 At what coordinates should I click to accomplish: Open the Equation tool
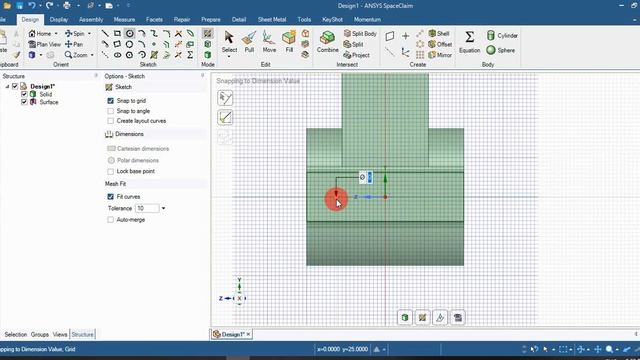pos(469,42)
